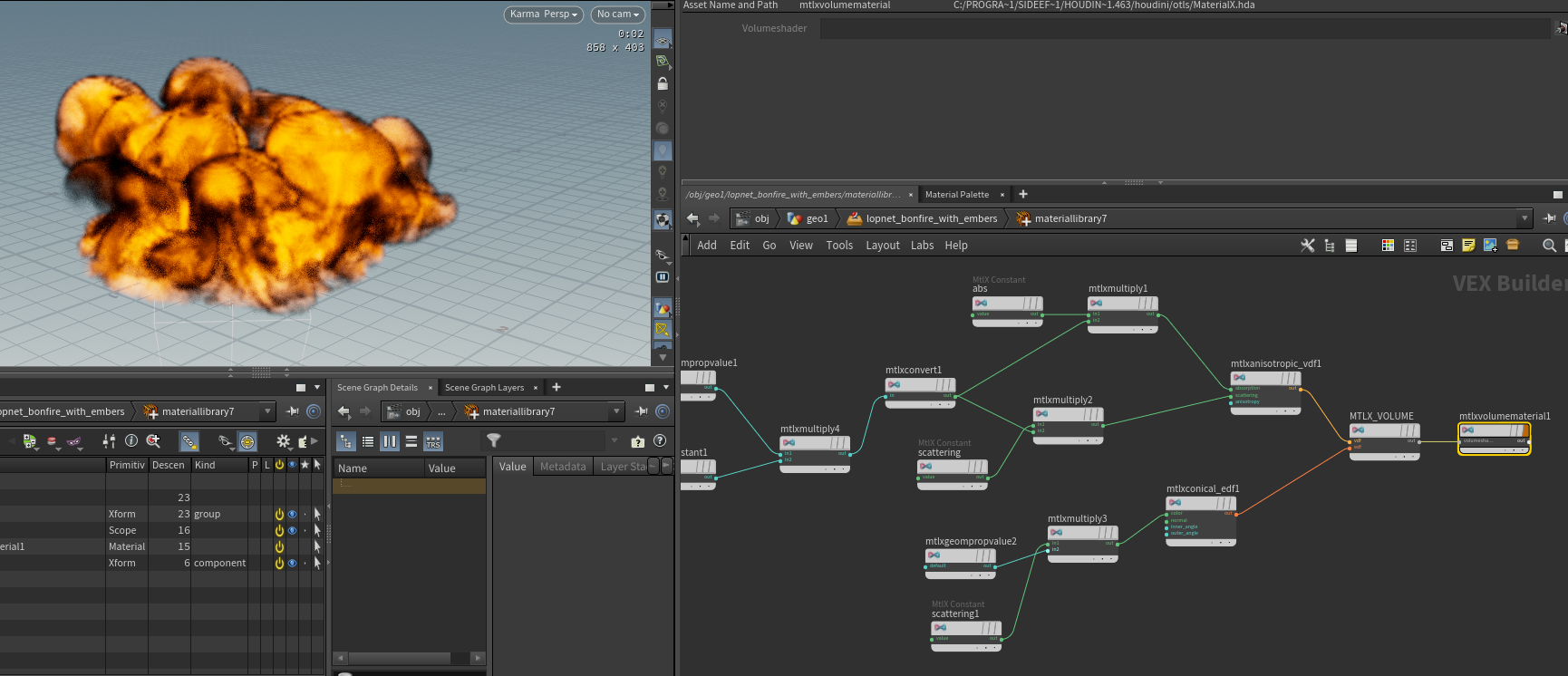Viewport: 1568px width, 676px height.
Task: Open the Metadata tab in details pane
Action: 563,467
